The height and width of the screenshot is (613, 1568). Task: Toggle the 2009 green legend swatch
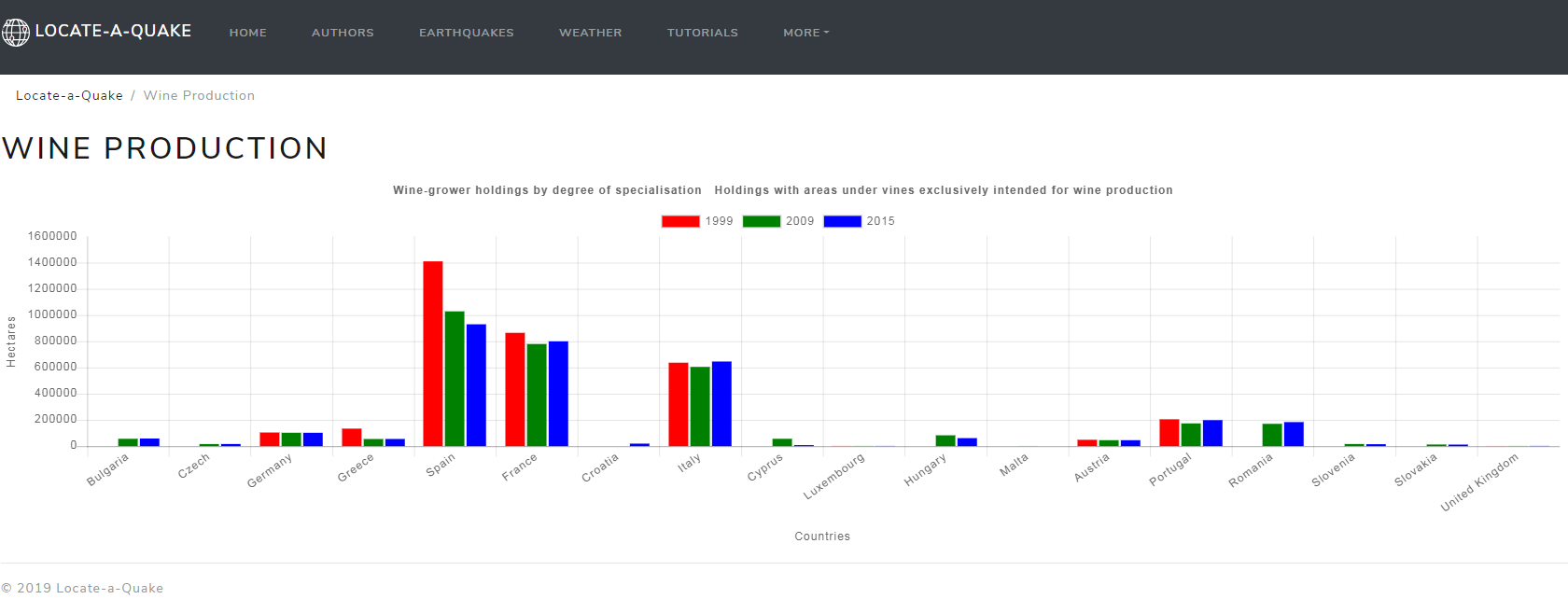pyautogui.click(x=761, y=221)
